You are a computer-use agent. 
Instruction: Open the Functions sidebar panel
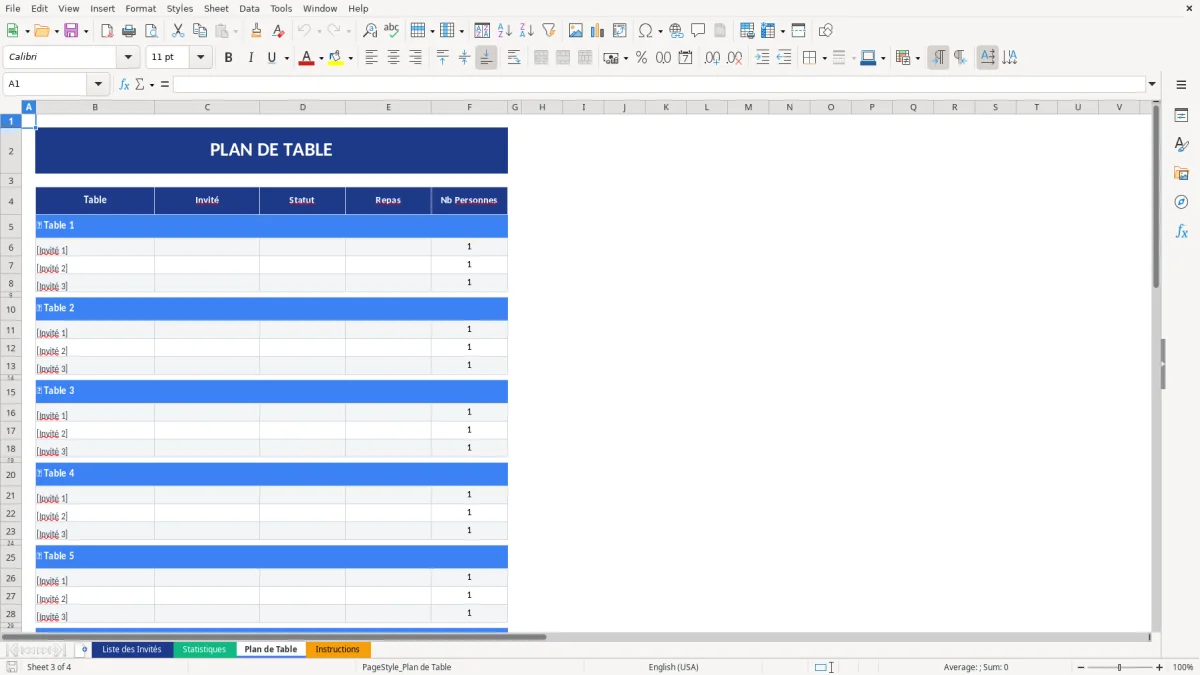pyautogui.click(x=1182, y=231)
